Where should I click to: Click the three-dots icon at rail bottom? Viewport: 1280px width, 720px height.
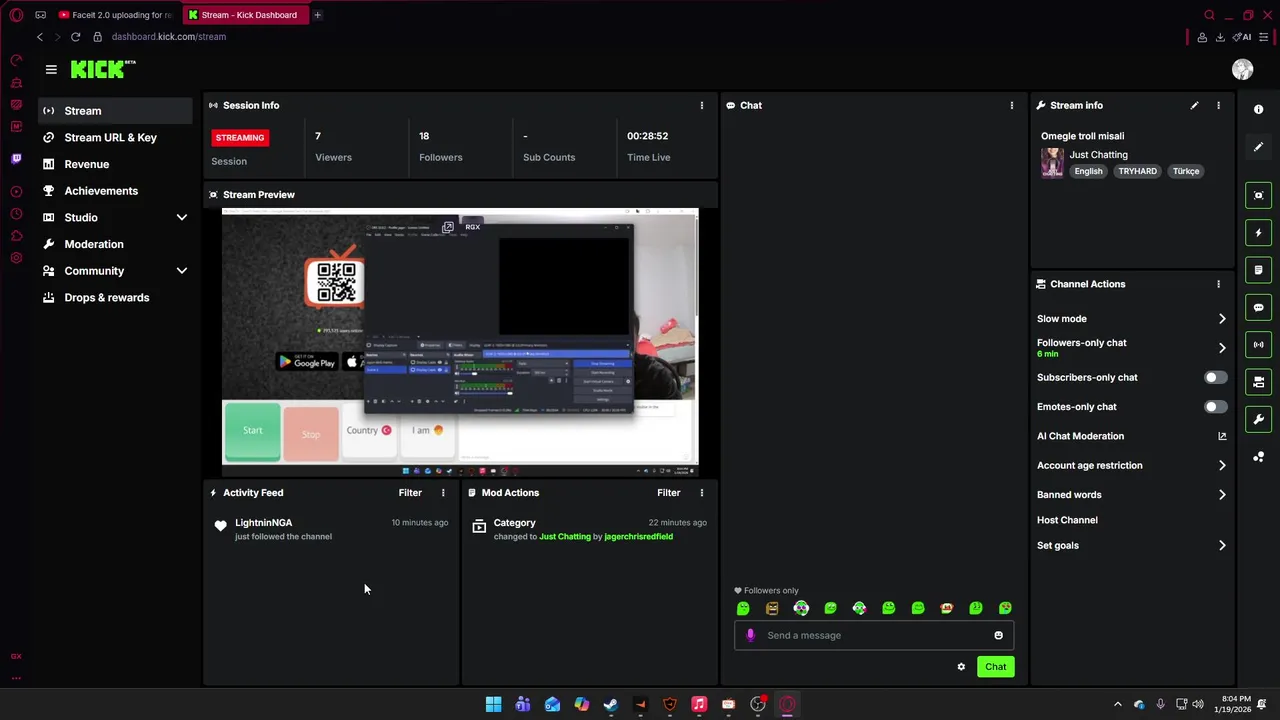point(1258,457)
